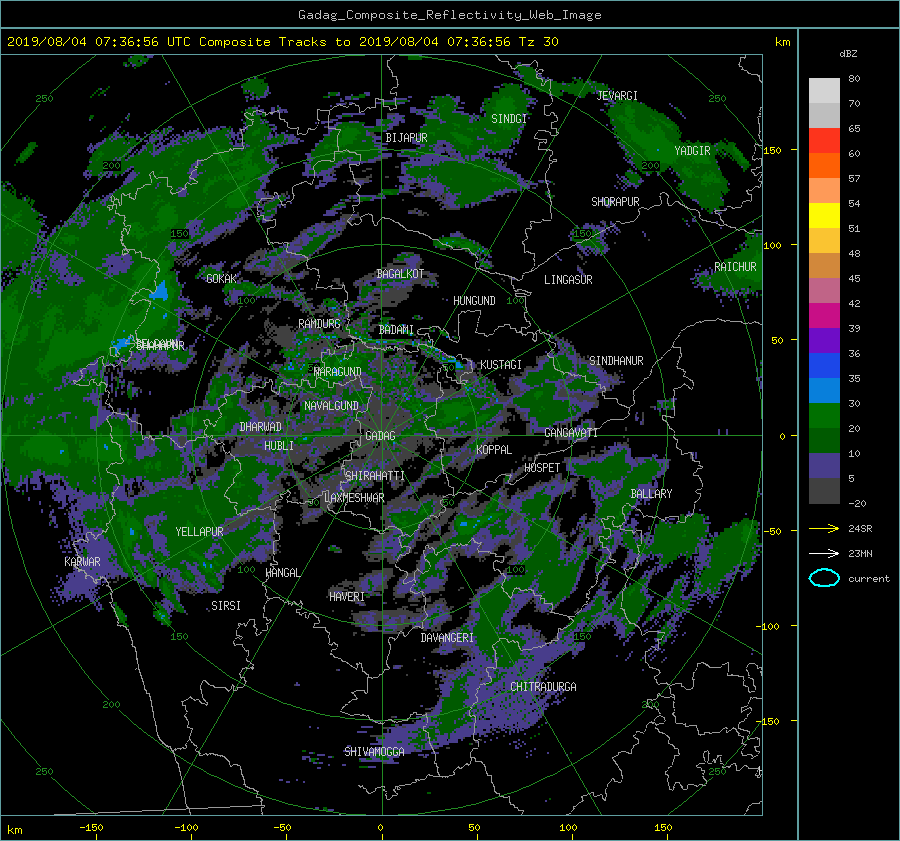900x841 pixels.
Task: Click the SINDGI city label
Action: pos(509,119)
